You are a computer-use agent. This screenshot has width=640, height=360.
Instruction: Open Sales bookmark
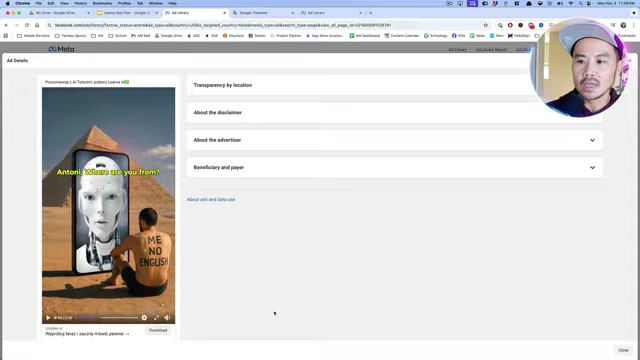click(478, 36)
